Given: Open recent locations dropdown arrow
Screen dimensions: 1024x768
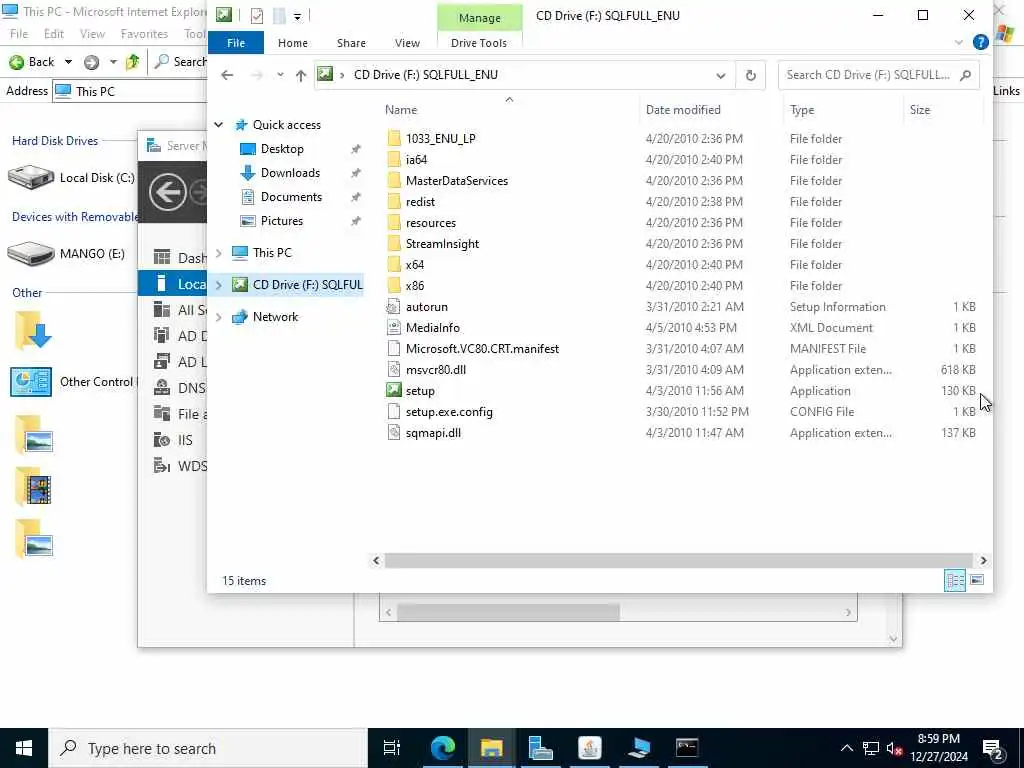Looking at the screenshot, I should (x=280, y=75).
